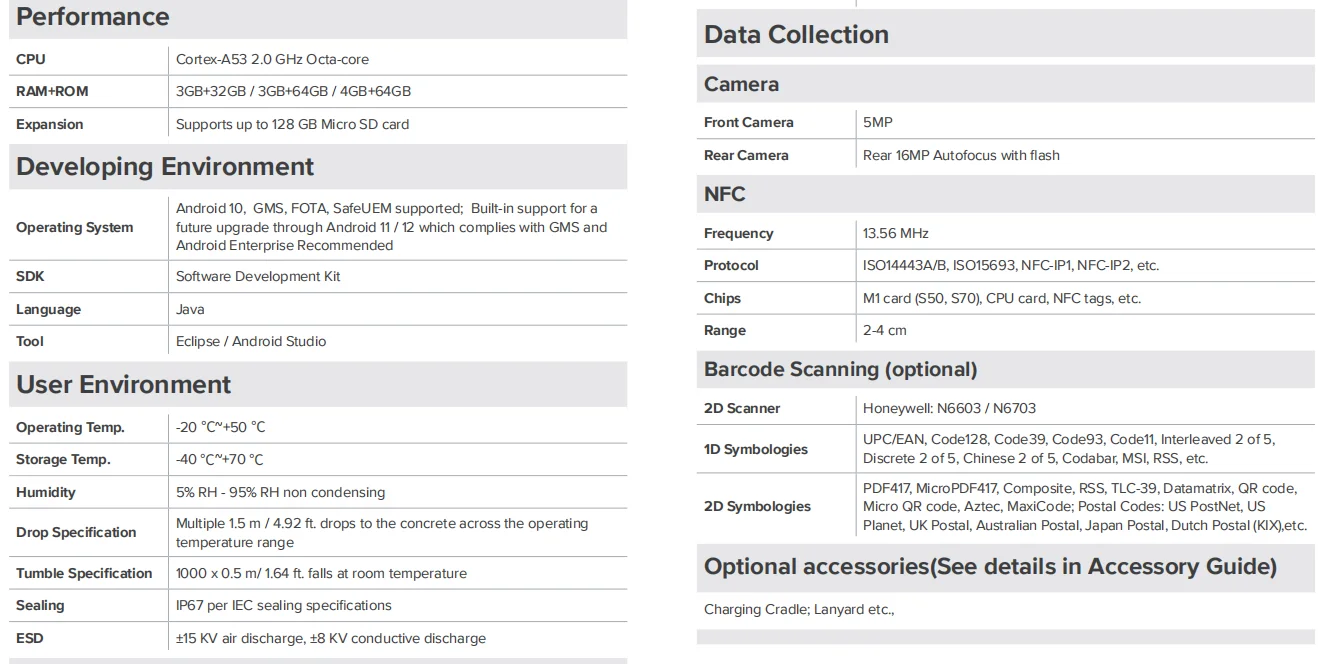Select the Barcode Scanning (optional) header
1318x664 pixels.
point(840,369)
